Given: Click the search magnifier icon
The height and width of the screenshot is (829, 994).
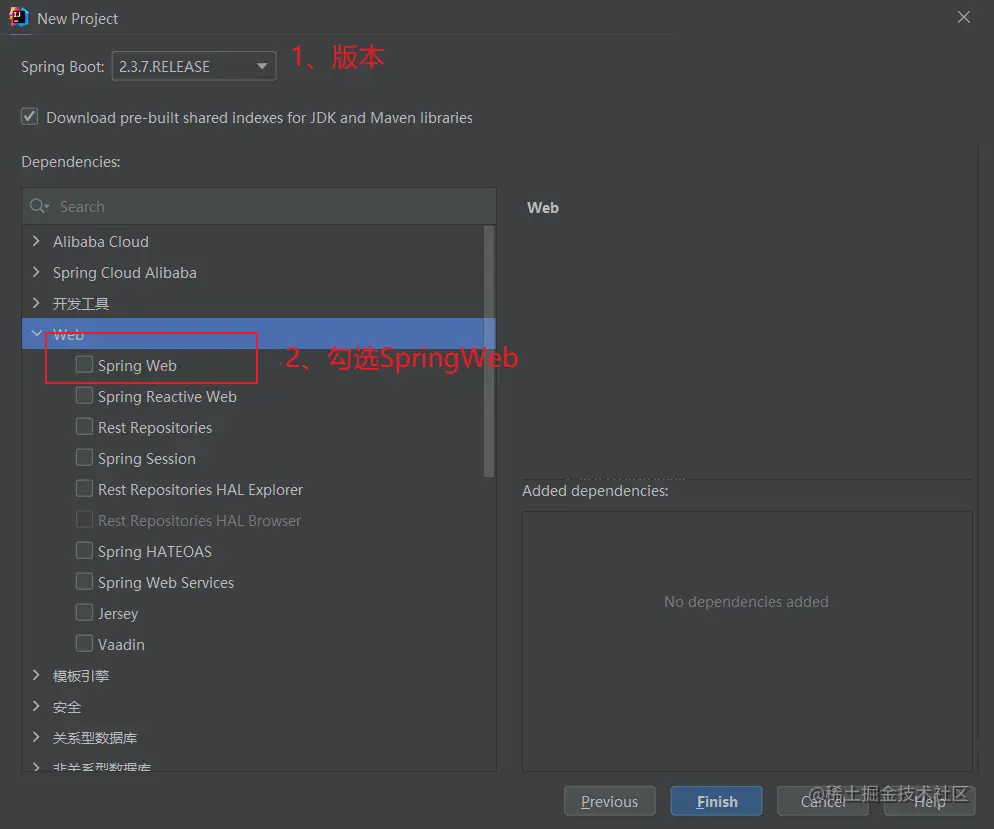Looking at the screenshot, I should pyautogui.click(x=39, y=206).
